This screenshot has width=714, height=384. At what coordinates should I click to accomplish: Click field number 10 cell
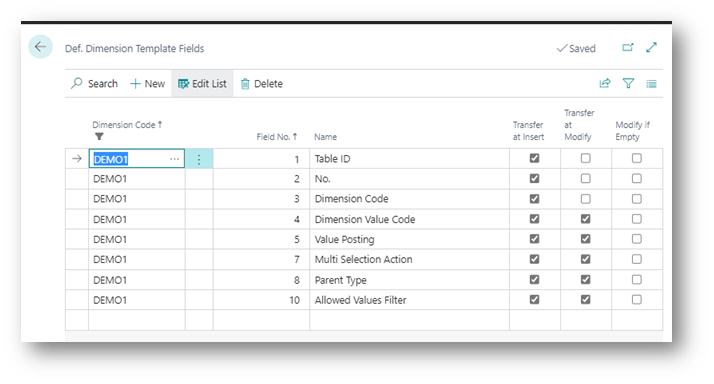click(x=261, y=300)
